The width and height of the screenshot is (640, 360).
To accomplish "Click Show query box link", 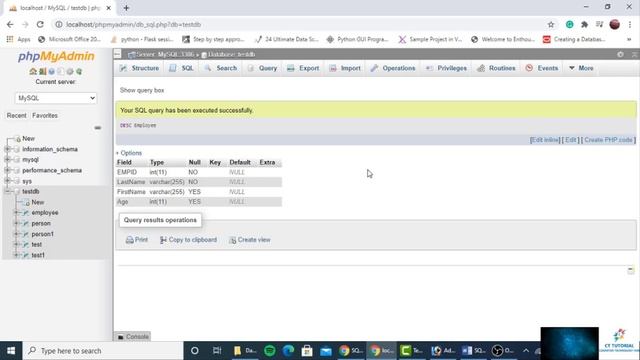I will (x=142, y=90).
